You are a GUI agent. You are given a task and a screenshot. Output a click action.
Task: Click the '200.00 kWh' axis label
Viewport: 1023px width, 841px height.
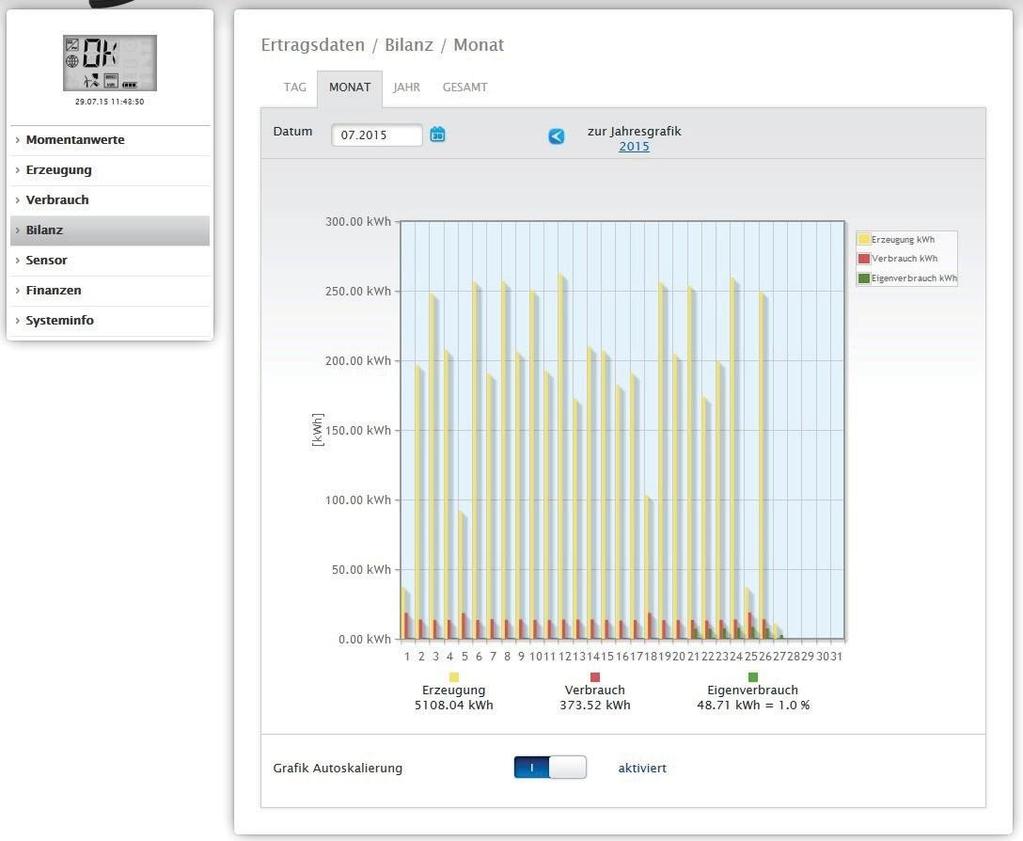(x=358, y=361)
